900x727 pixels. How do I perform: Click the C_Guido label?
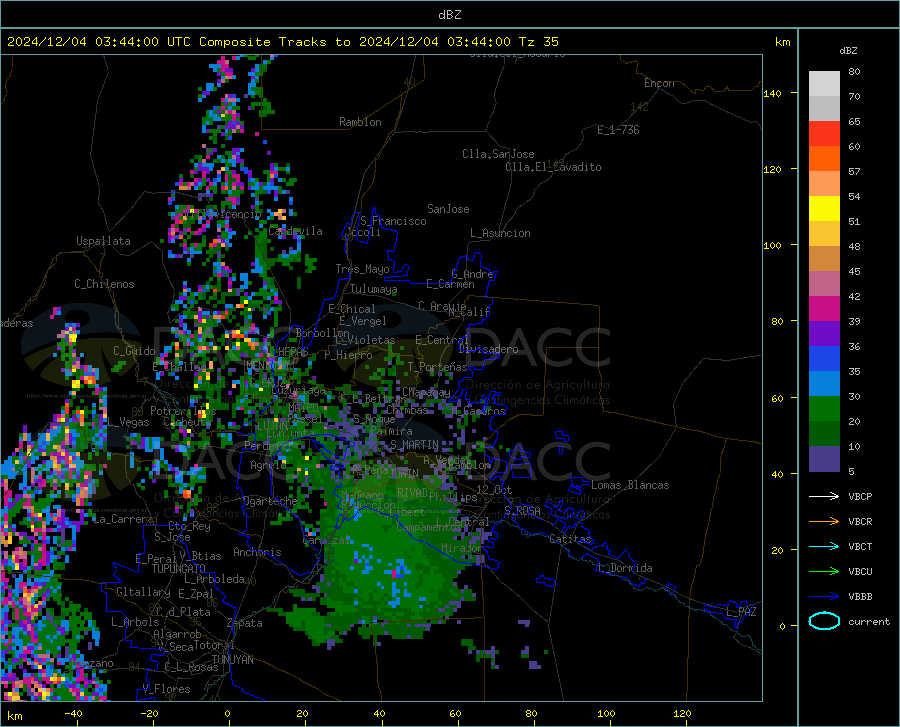[134, 351]
